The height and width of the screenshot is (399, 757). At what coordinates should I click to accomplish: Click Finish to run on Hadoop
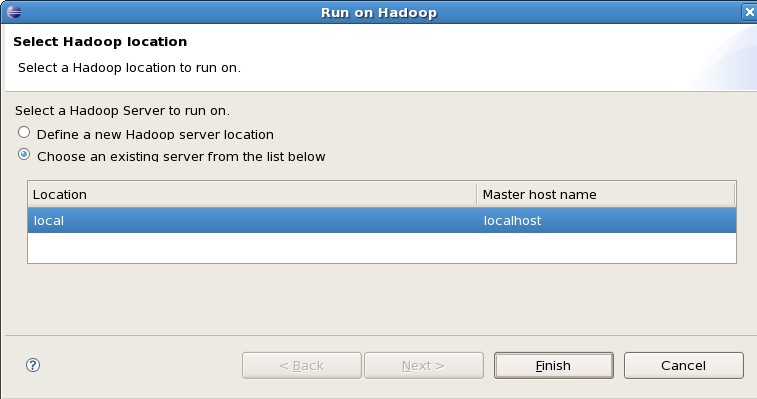click(x=553, y=366)
